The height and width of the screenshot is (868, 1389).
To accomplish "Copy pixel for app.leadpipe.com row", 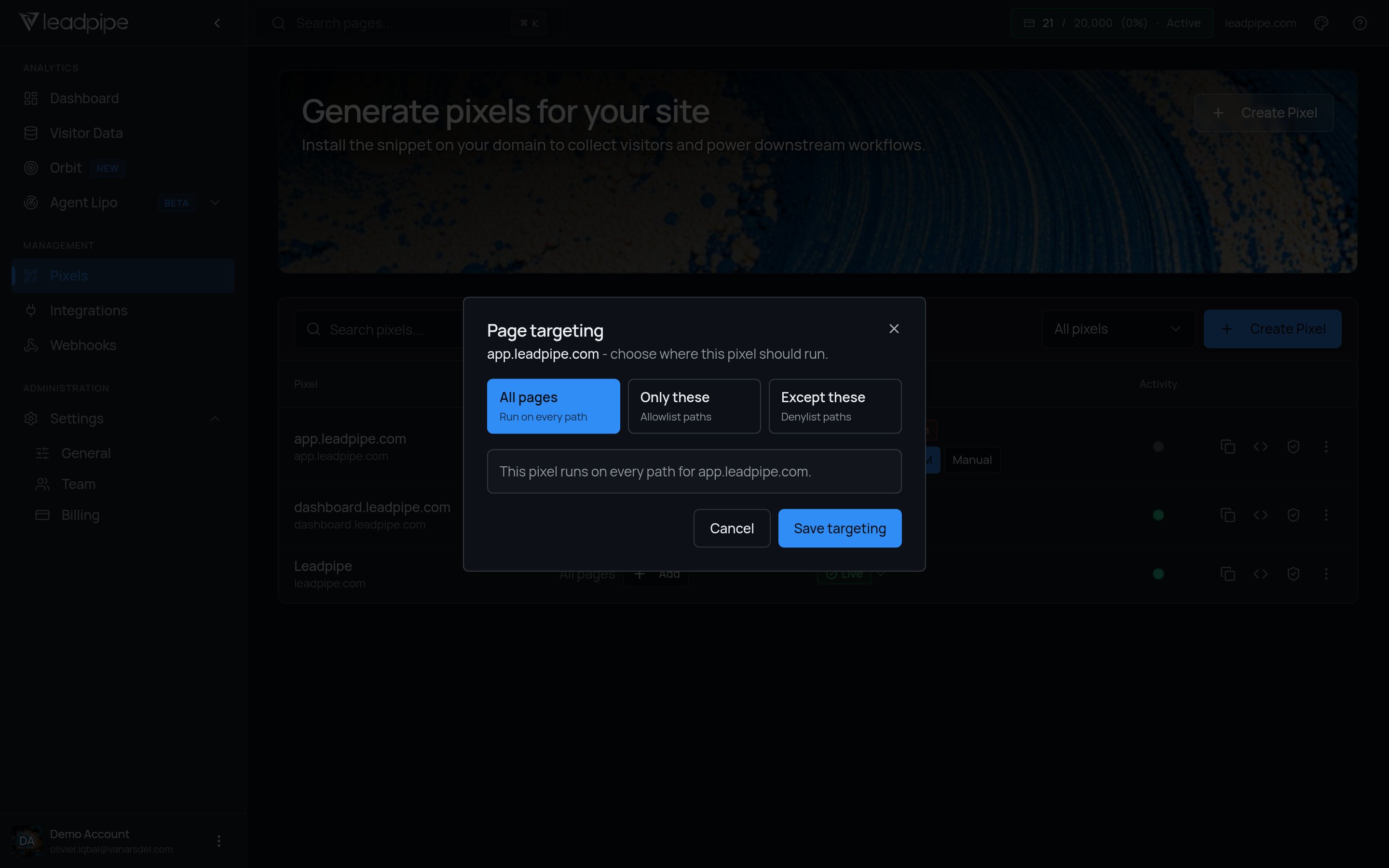I will point(1228,447).
